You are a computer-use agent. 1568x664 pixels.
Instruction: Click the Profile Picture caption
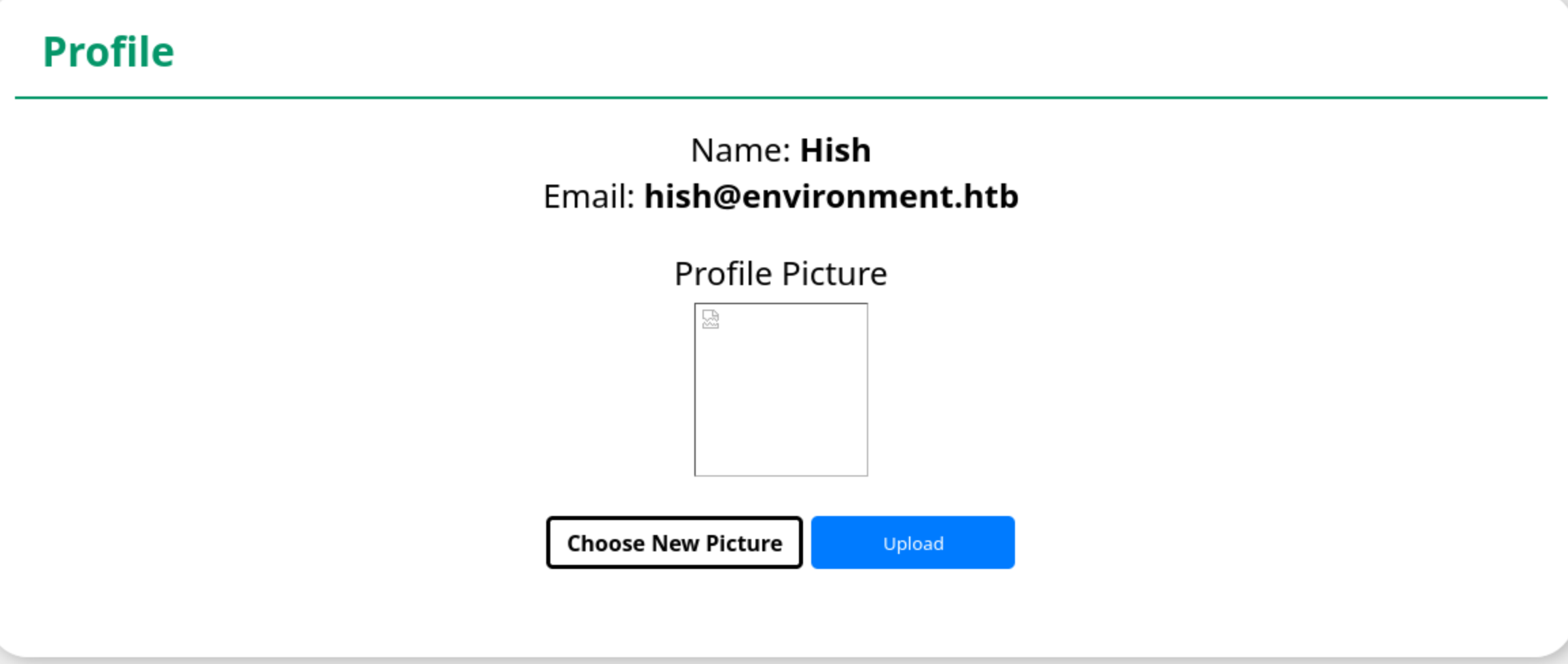pos(781,274)
